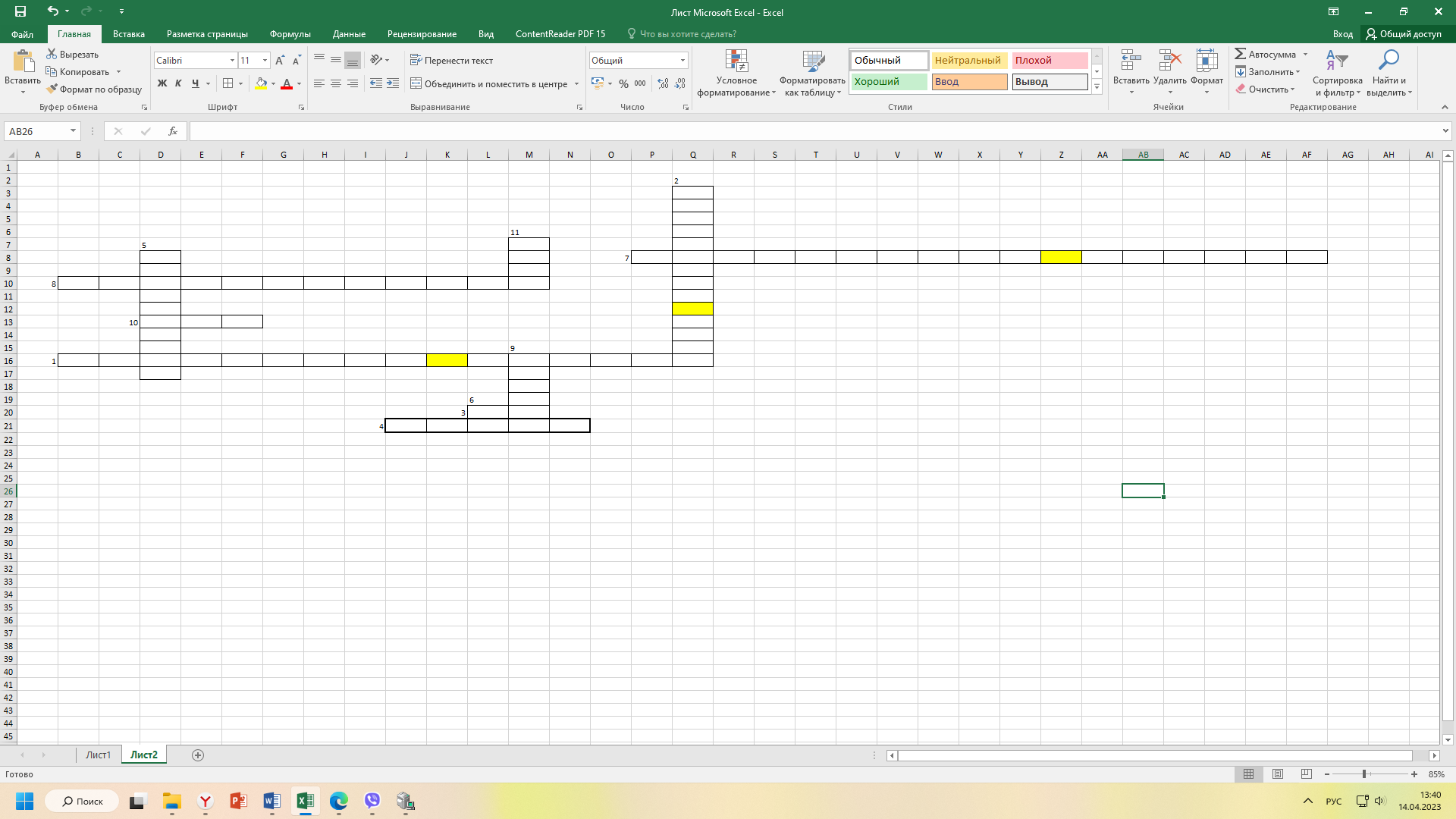Viewport: 1456px width, 819px height.
Task: Align the text to the bottom of the cell
Action: (x=353, y=60)
